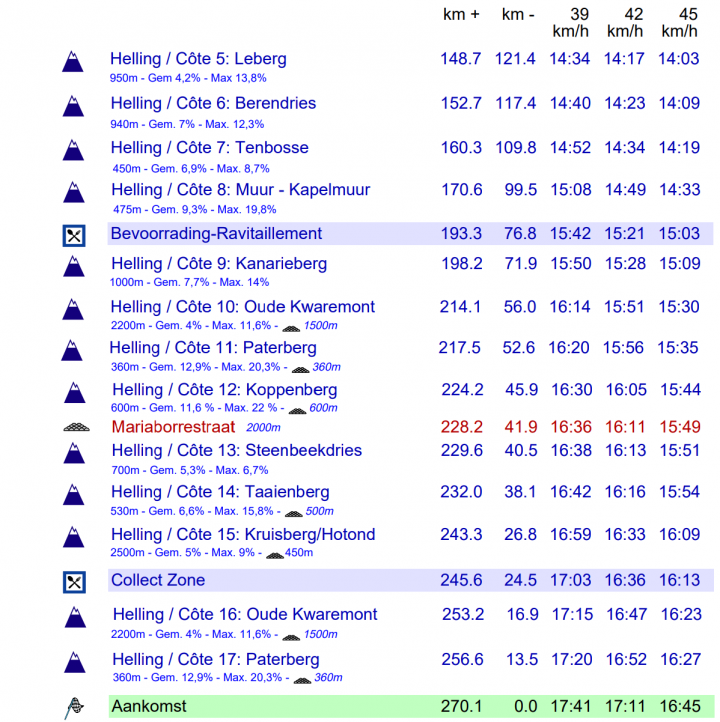Select 'Helling / Côte 15: Kruisberg/Hotond' title
This screenshot has height=722, width=720.
243,535
